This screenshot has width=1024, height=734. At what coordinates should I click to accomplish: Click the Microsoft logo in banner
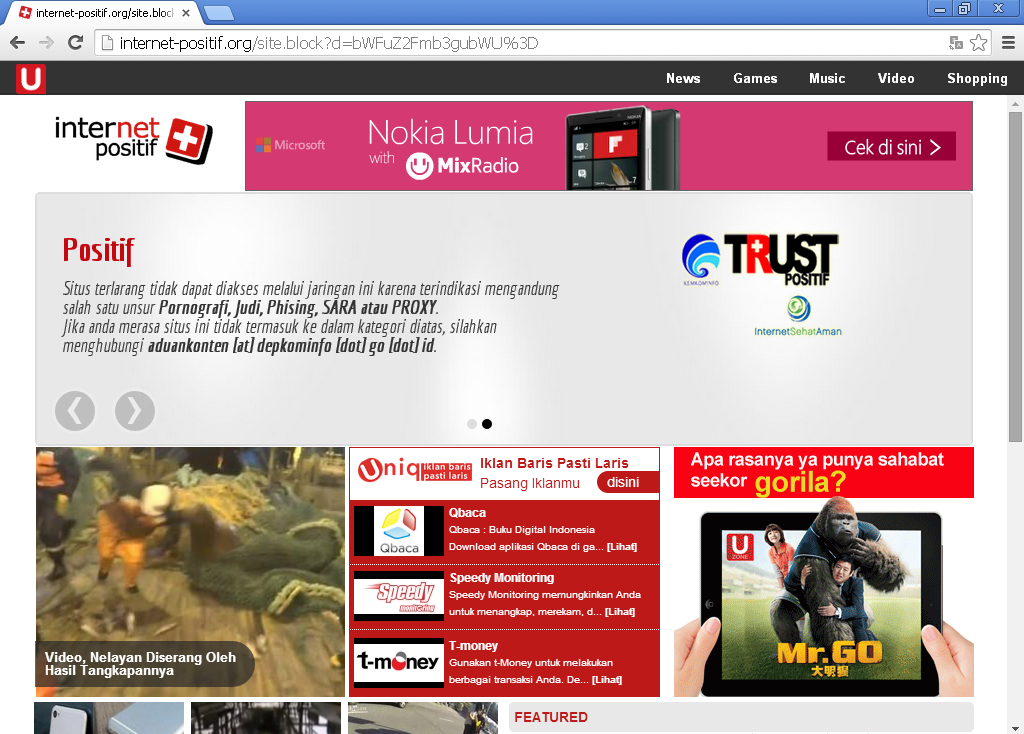tap(291, 145)
